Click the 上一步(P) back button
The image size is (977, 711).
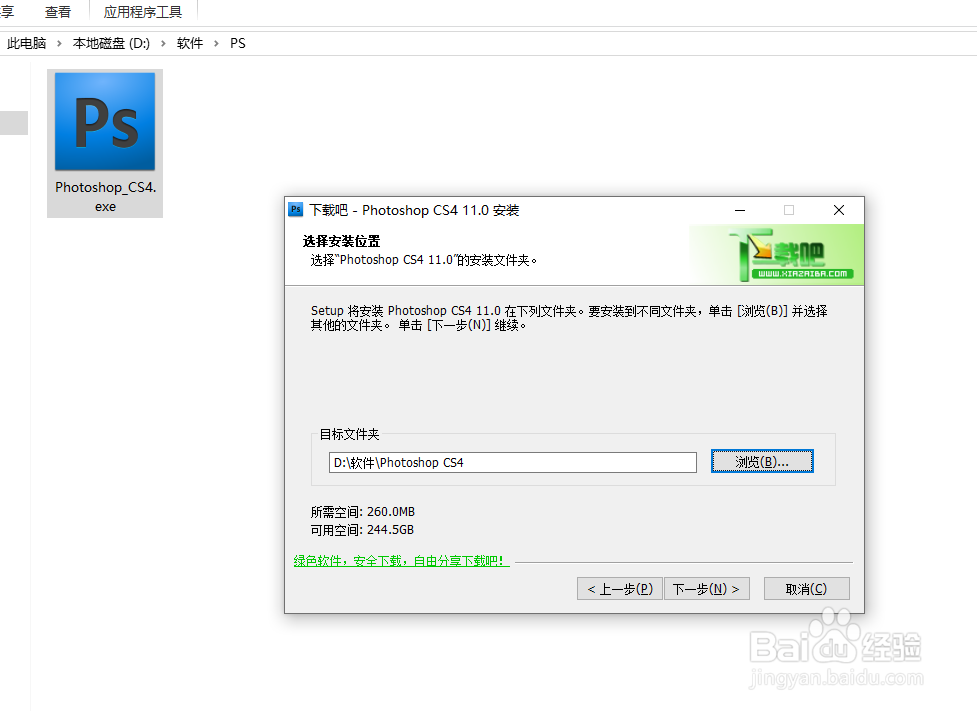619,588
